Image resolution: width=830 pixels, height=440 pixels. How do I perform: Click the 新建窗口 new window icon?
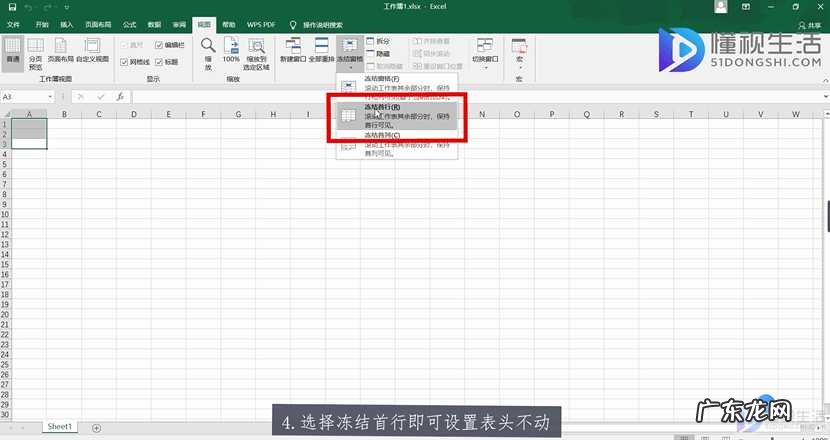pos(293,50)
